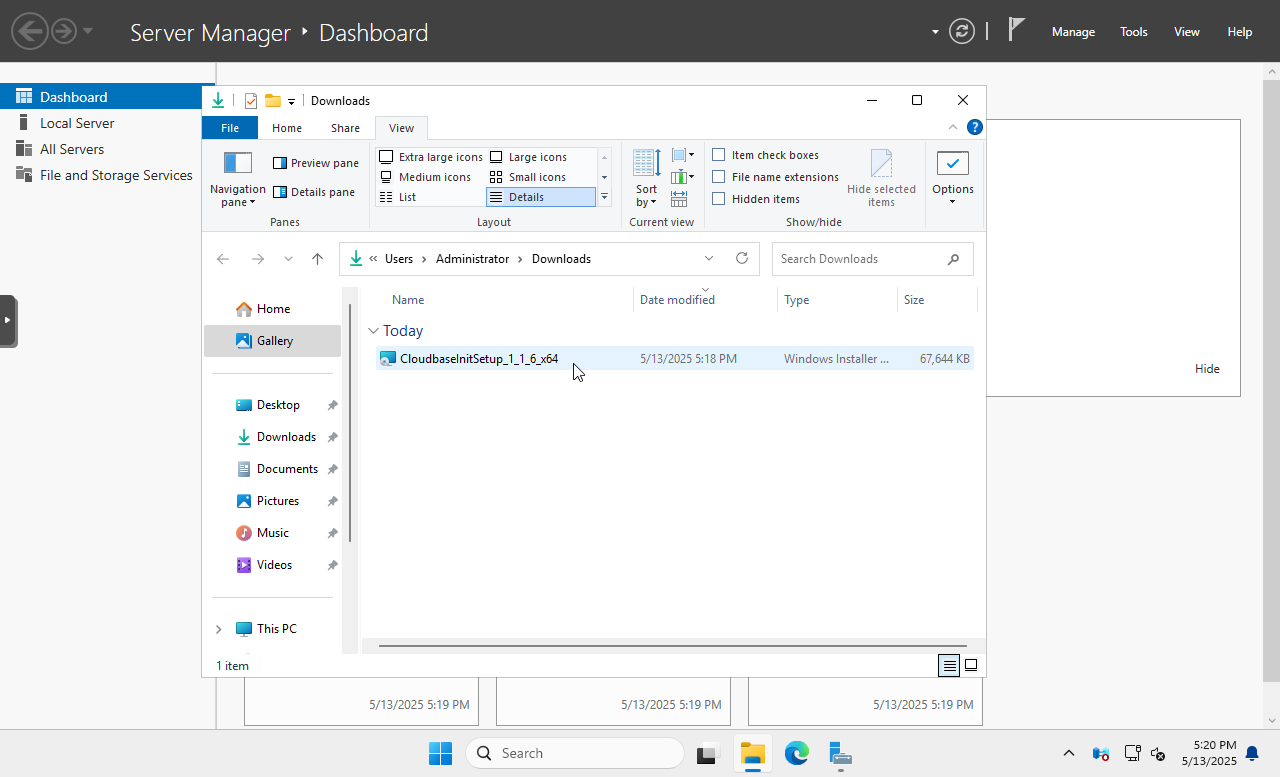The width and height of the screenshot is (1280, 777).
Task: Open Microsoft Edge from the taskbar
Action: coord(796,753)
